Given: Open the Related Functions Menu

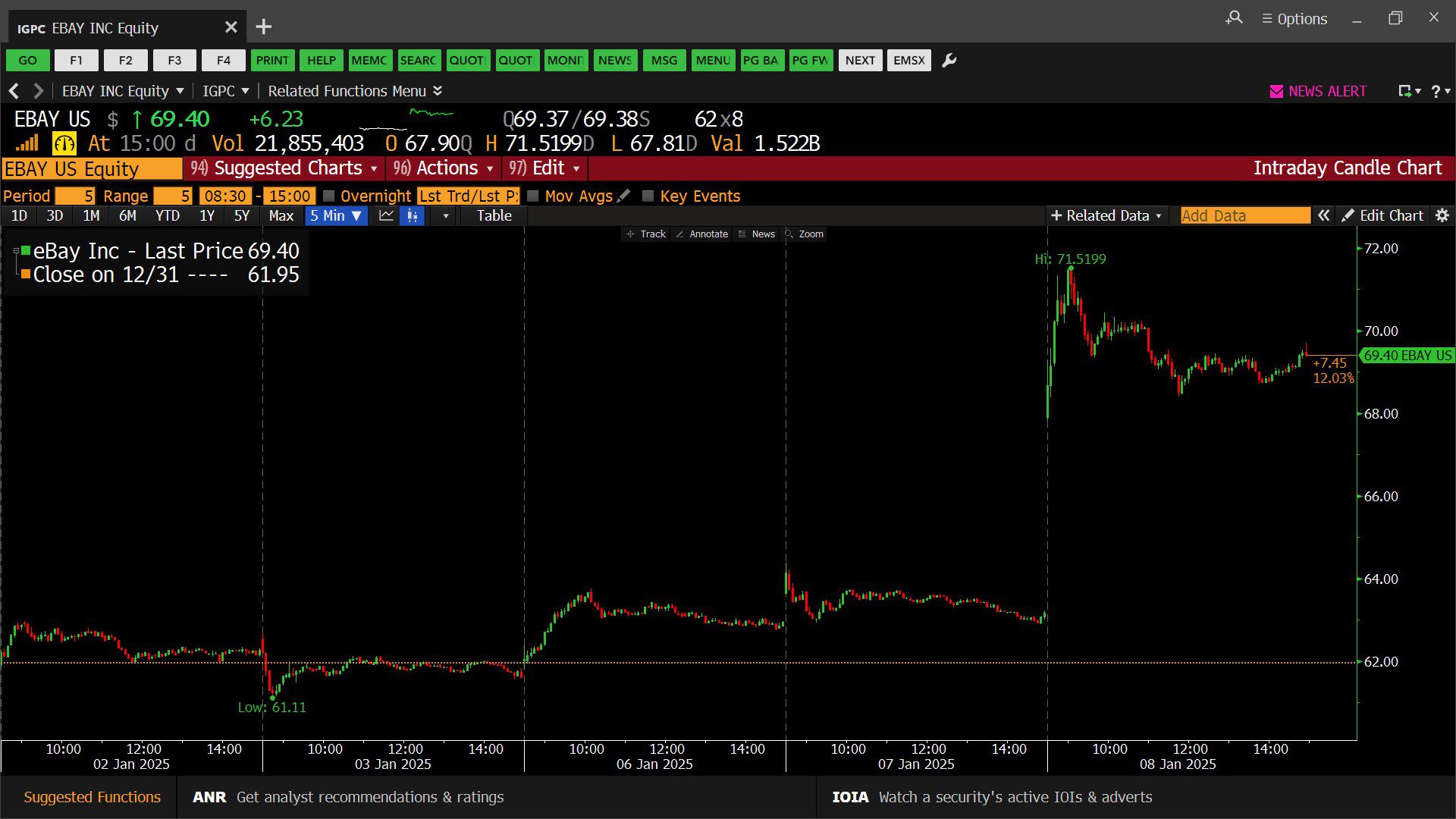Looking at the screenshot, I should [354, 92].
